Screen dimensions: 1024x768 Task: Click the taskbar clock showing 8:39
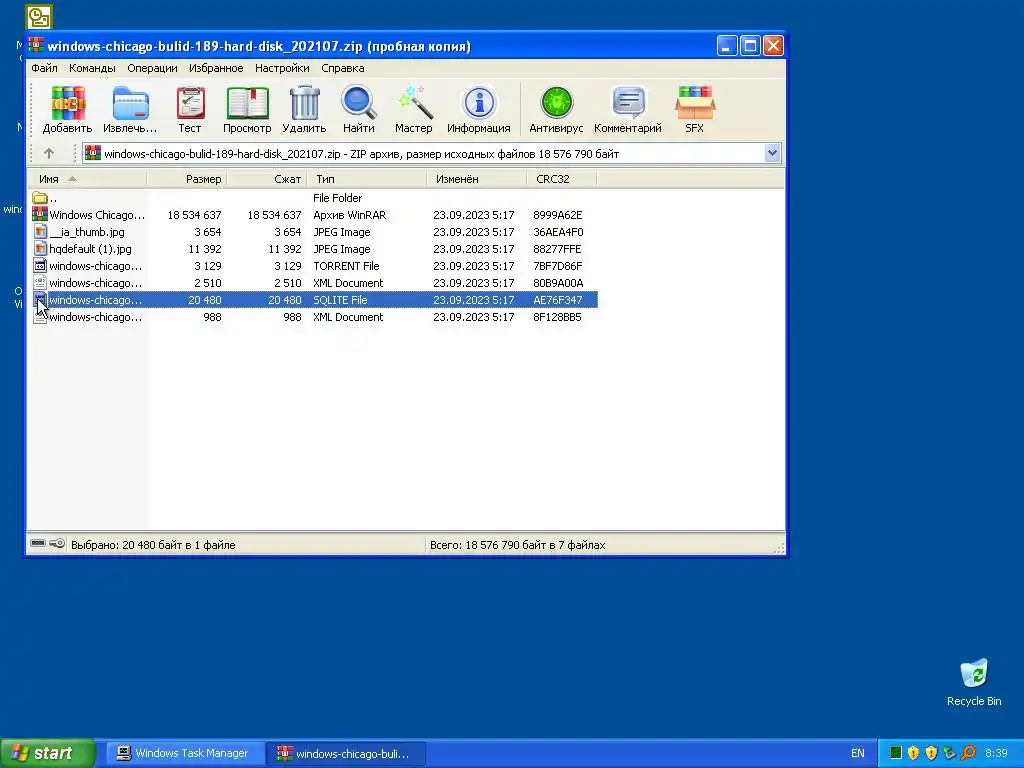point(996,753)
